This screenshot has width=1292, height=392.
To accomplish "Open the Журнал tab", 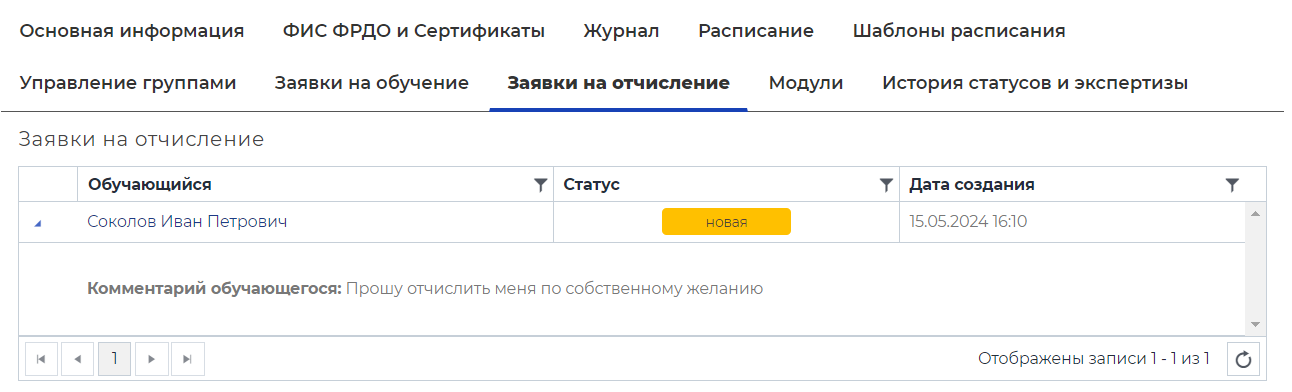I will click(621, 31).
